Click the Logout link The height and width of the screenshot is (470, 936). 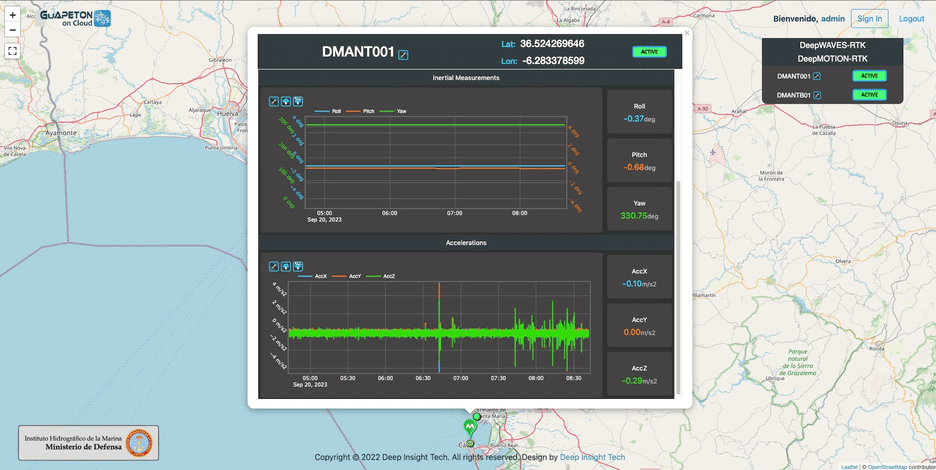(x=911, y=19)
